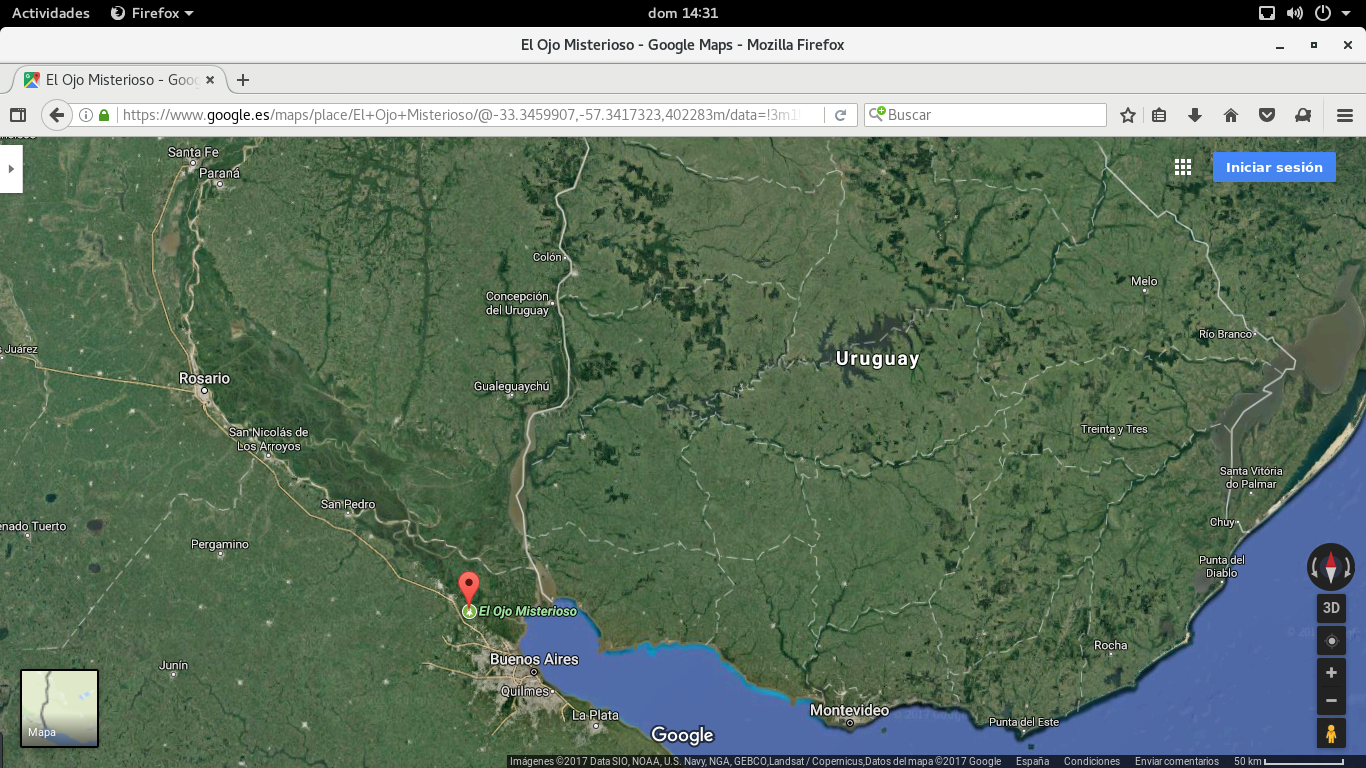Image resolution: width=1366 pixels, height=768 pixels.
Task: Expand the collapsed side panel arrow
Action: pos(11,169)
